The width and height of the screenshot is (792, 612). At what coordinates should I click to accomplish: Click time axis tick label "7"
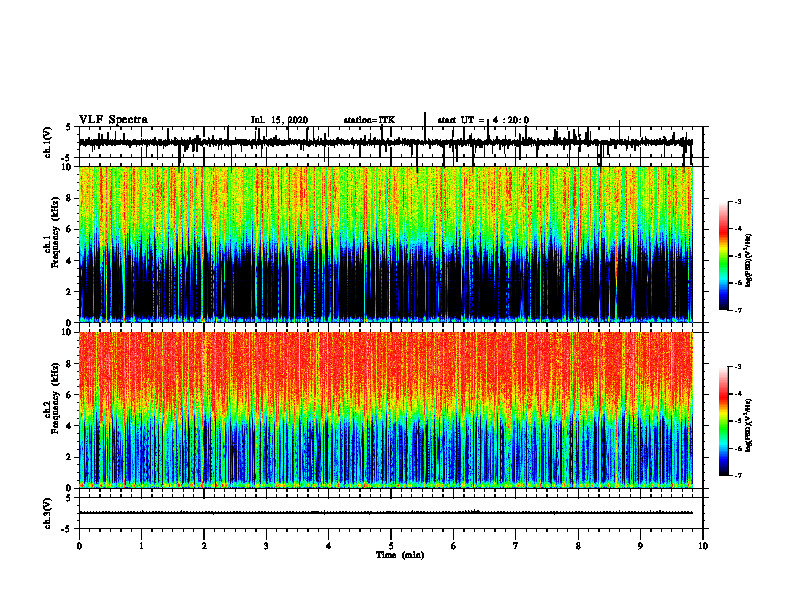tap(516, 546)
